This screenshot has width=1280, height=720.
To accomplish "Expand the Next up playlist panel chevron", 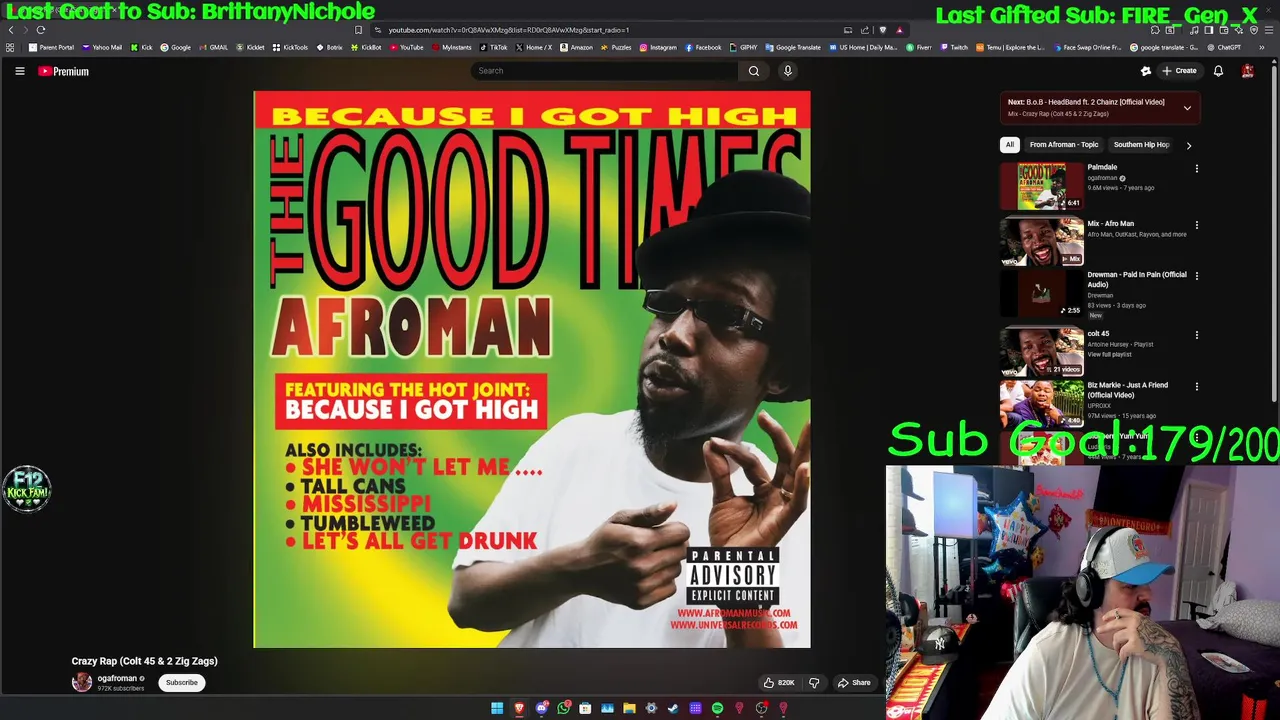I will coord(1187,107).
